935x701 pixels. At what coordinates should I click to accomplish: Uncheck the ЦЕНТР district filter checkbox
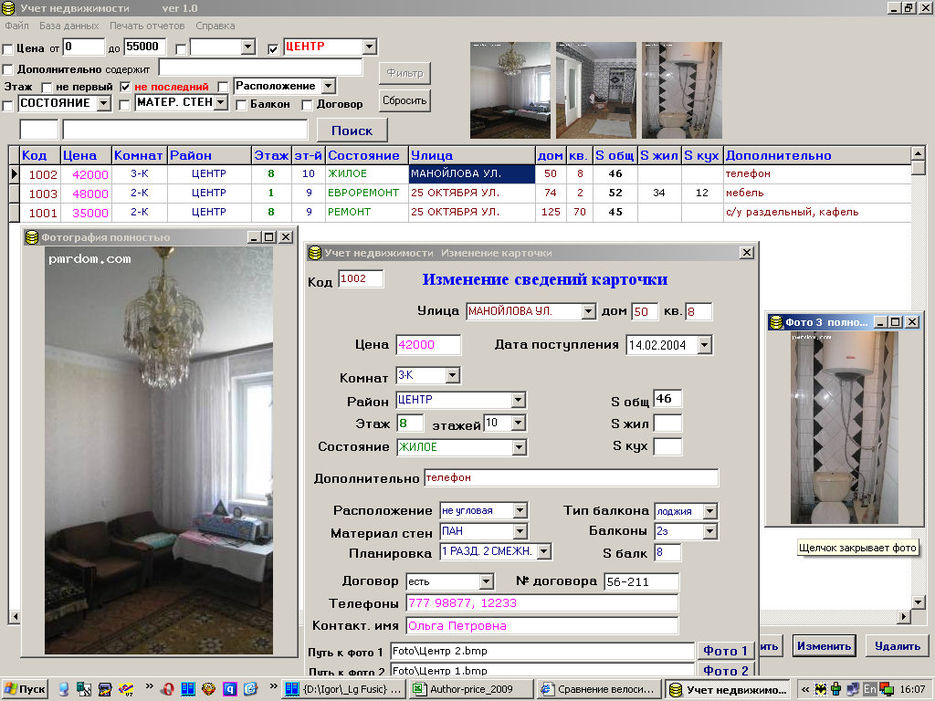click(273, 49)
